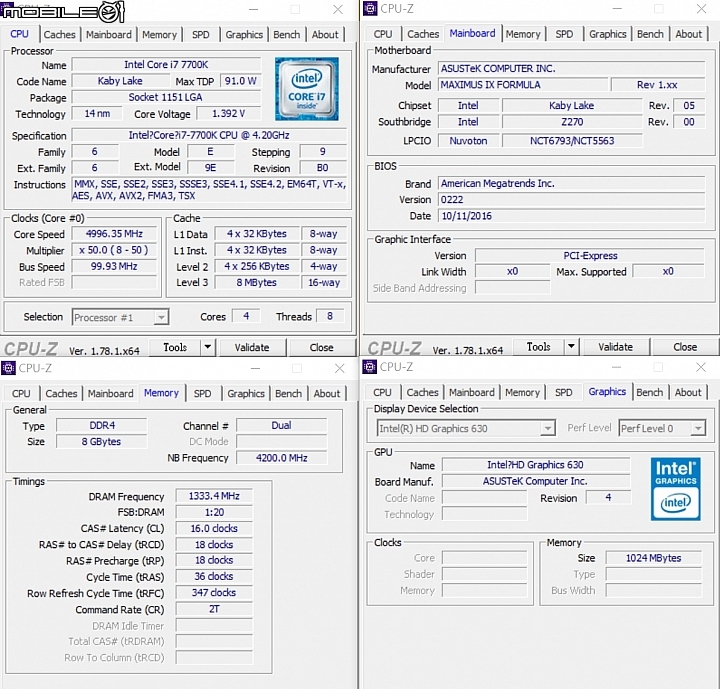Click memory type DDR4 value
The width and height of the screenshot is (720, 689).
(102, 425)
